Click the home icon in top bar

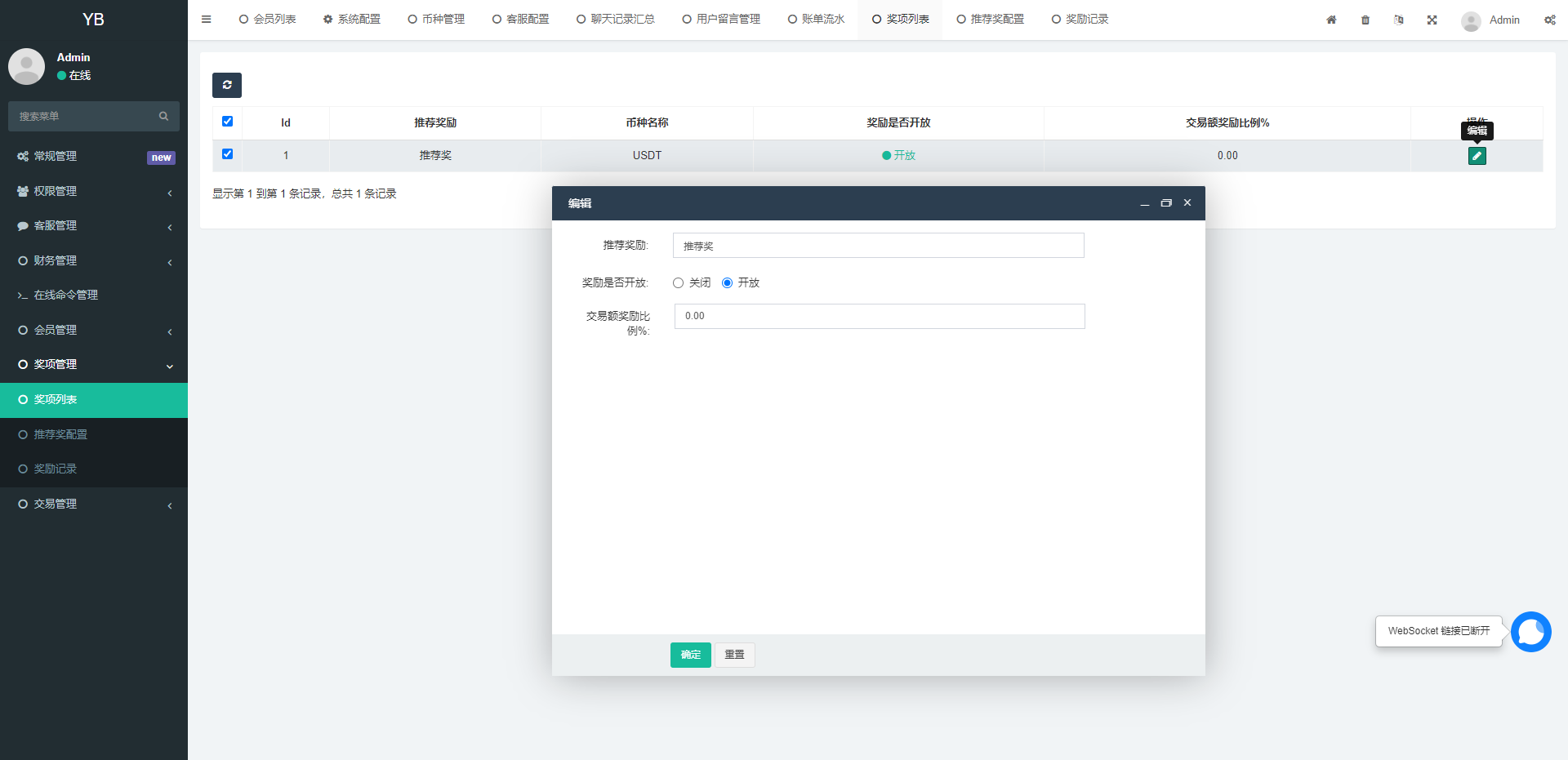[1330, 19]
